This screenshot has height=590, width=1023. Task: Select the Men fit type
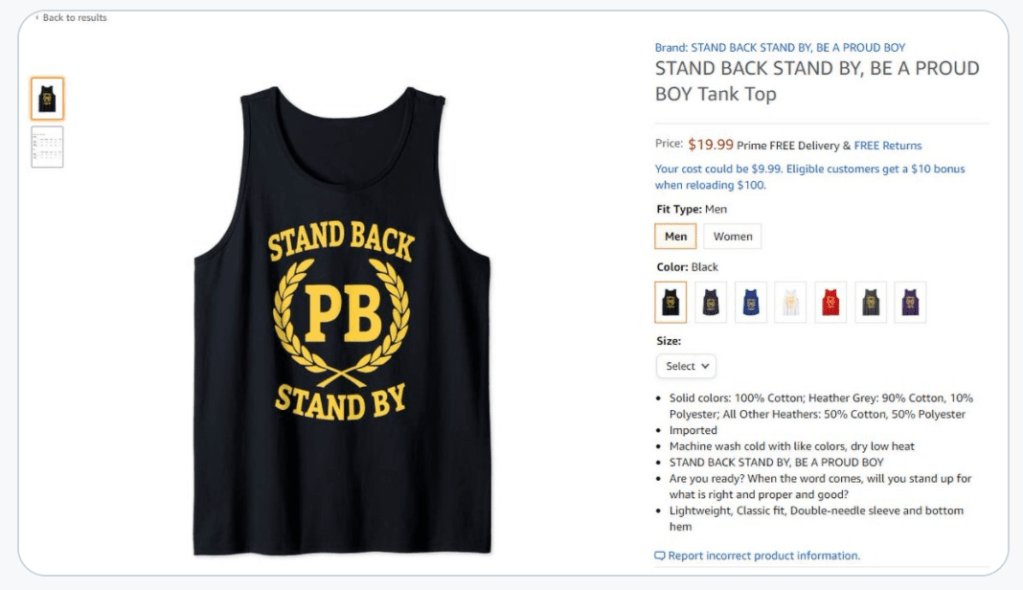[x=675, y=237]
